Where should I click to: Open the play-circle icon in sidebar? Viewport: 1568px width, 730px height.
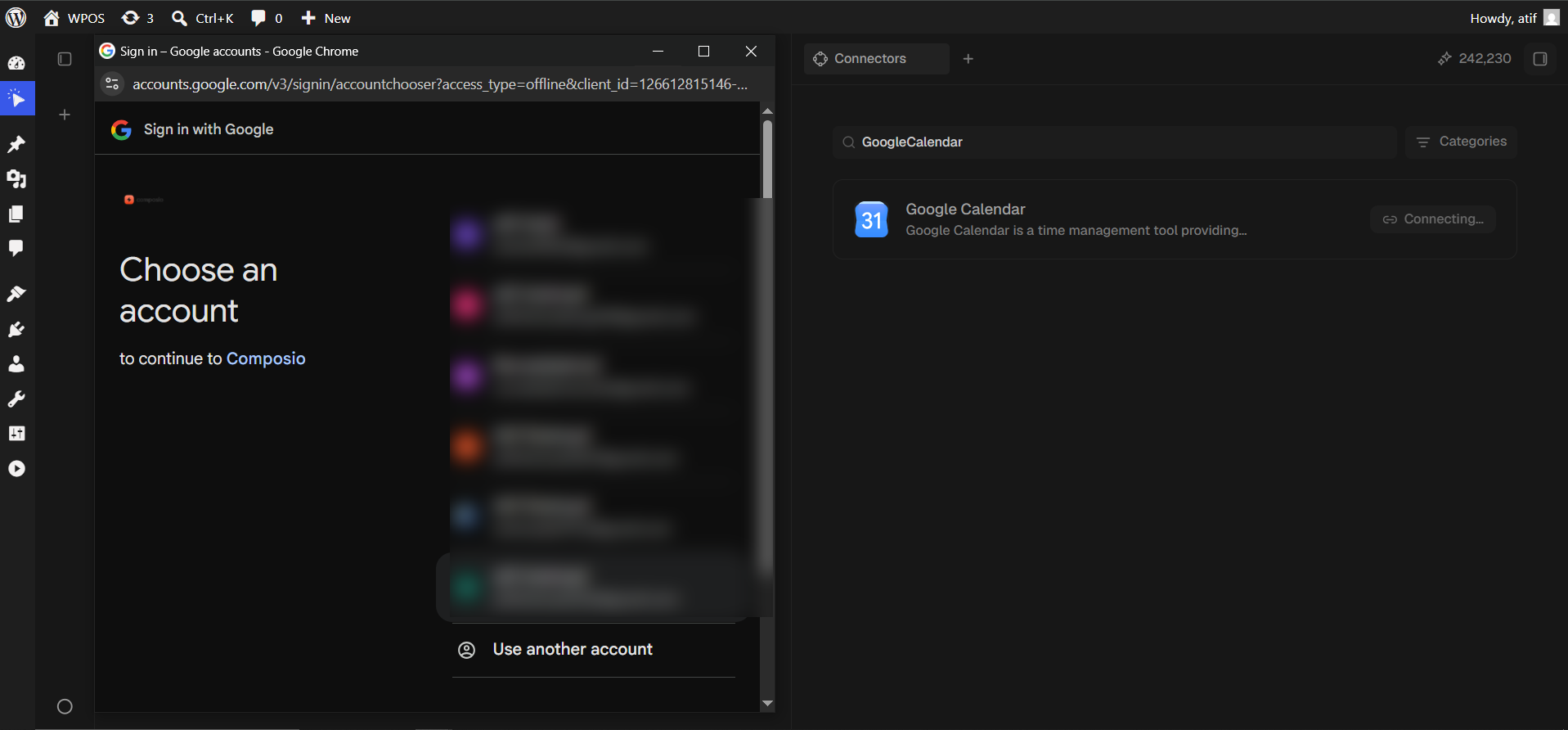tap(16, 468)
